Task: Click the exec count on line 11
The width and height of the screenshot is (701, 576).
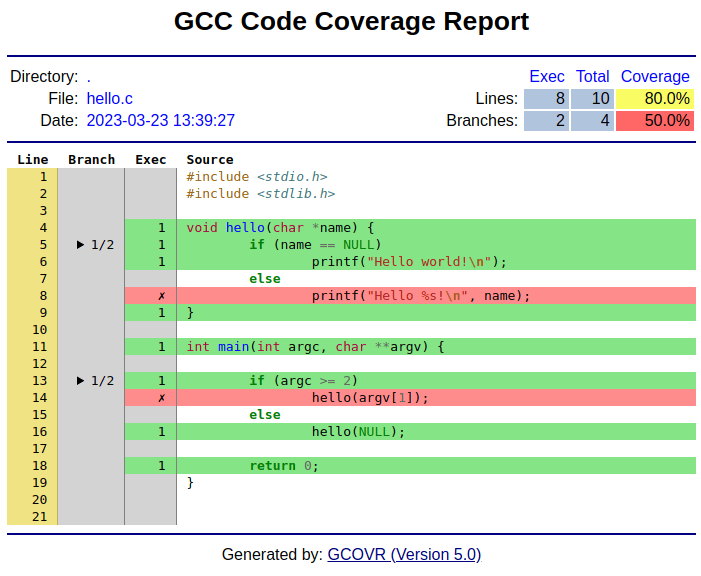Action: point(162,347)
